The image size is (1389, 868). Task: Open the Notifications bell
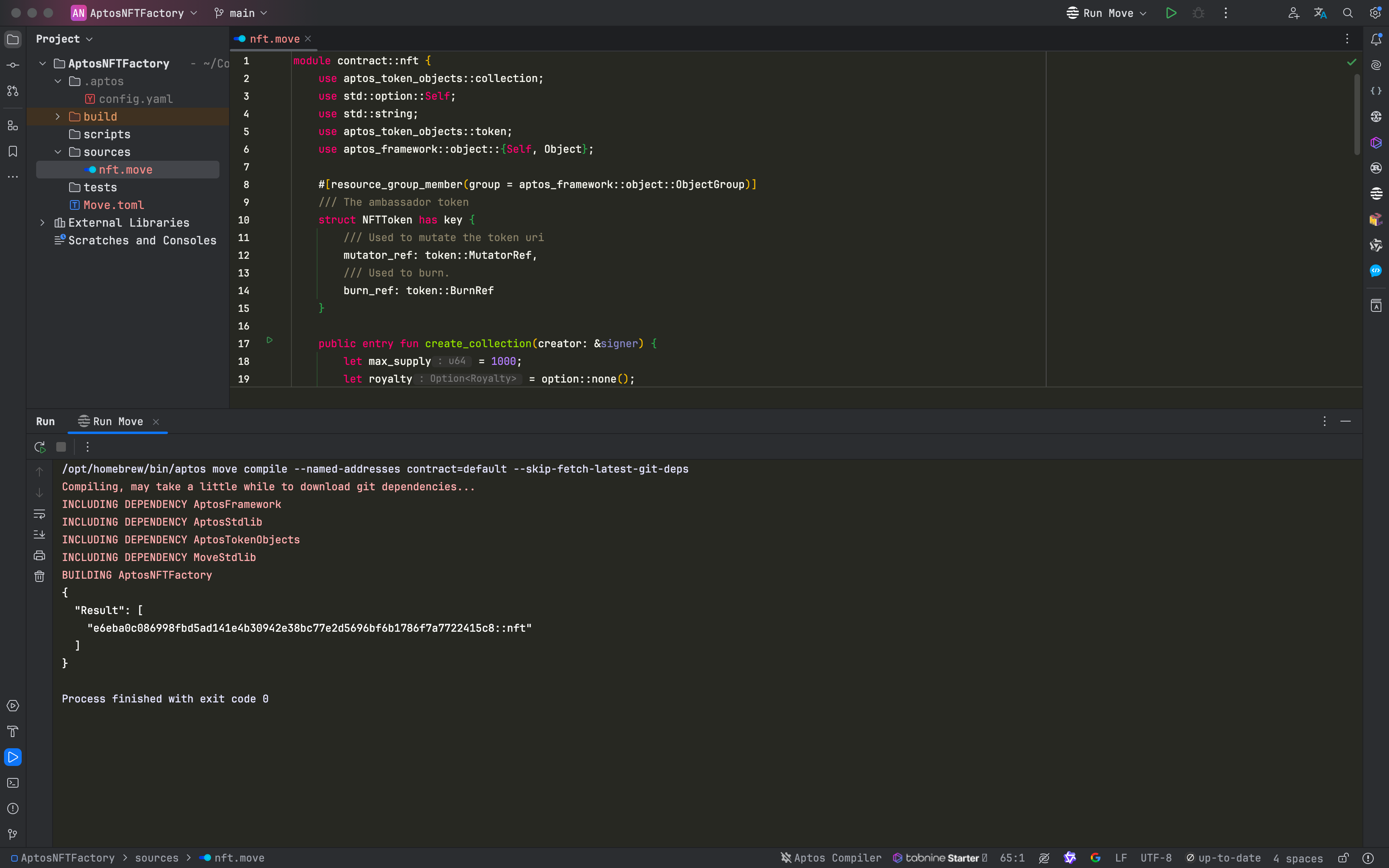point(1376,39)
